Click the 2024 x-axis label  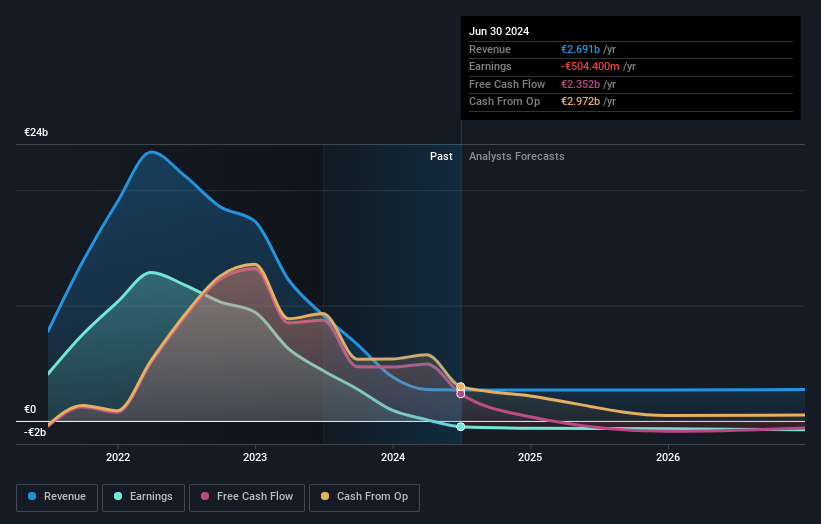393,458
